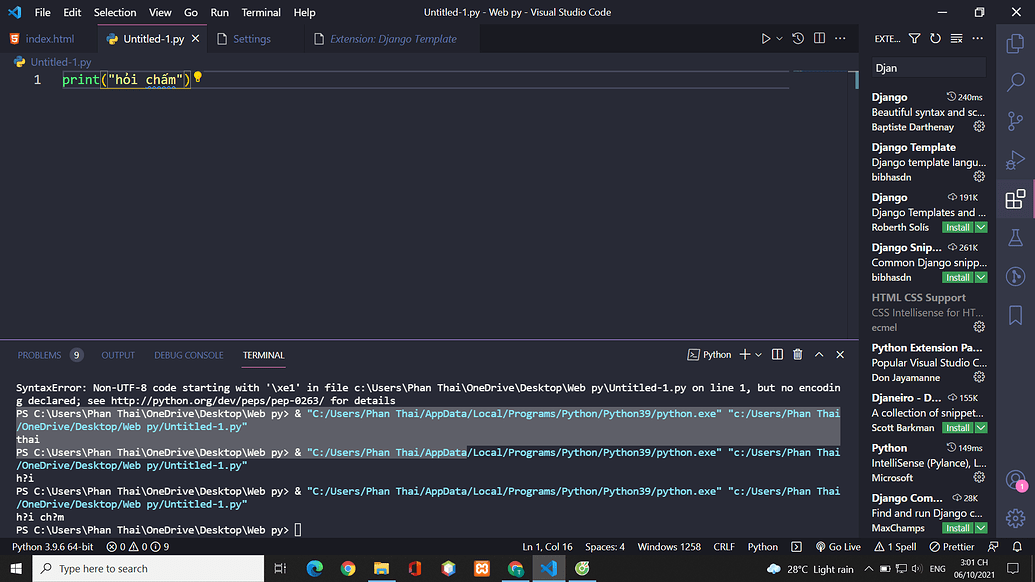Image resolution: width=1035 pixels, height=582 pixels.
Task: Switch to Output panel tab
Action: click(x=118, y=355)
